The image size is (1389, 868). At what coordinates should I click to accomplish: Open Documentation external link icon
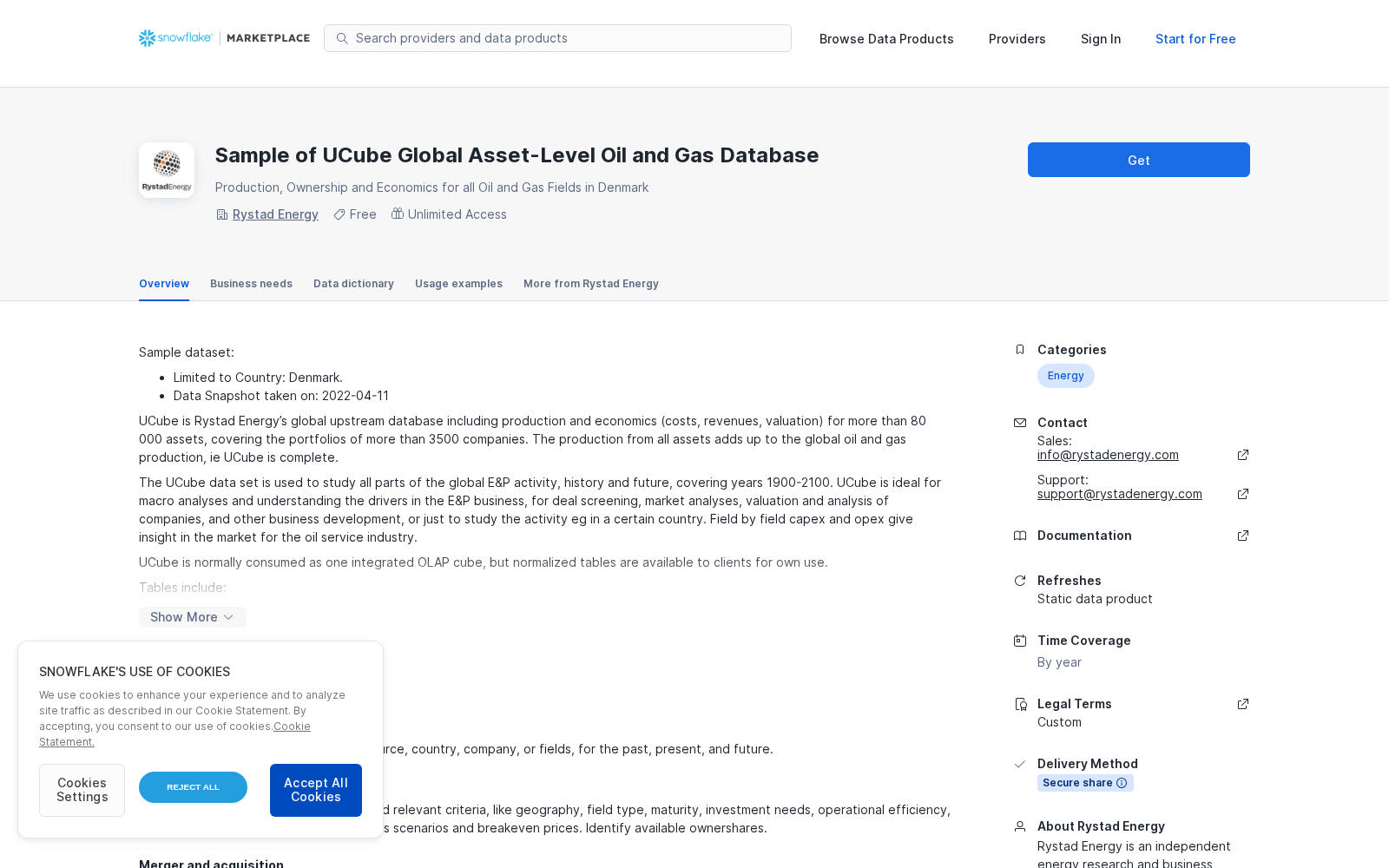[1243, 536]
